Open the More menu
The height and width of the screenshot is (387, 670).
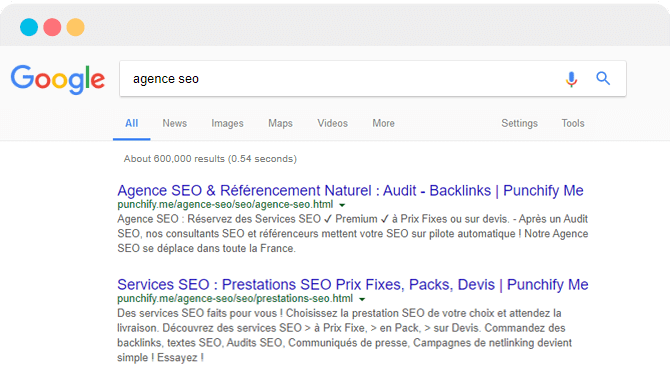(383, 123)
